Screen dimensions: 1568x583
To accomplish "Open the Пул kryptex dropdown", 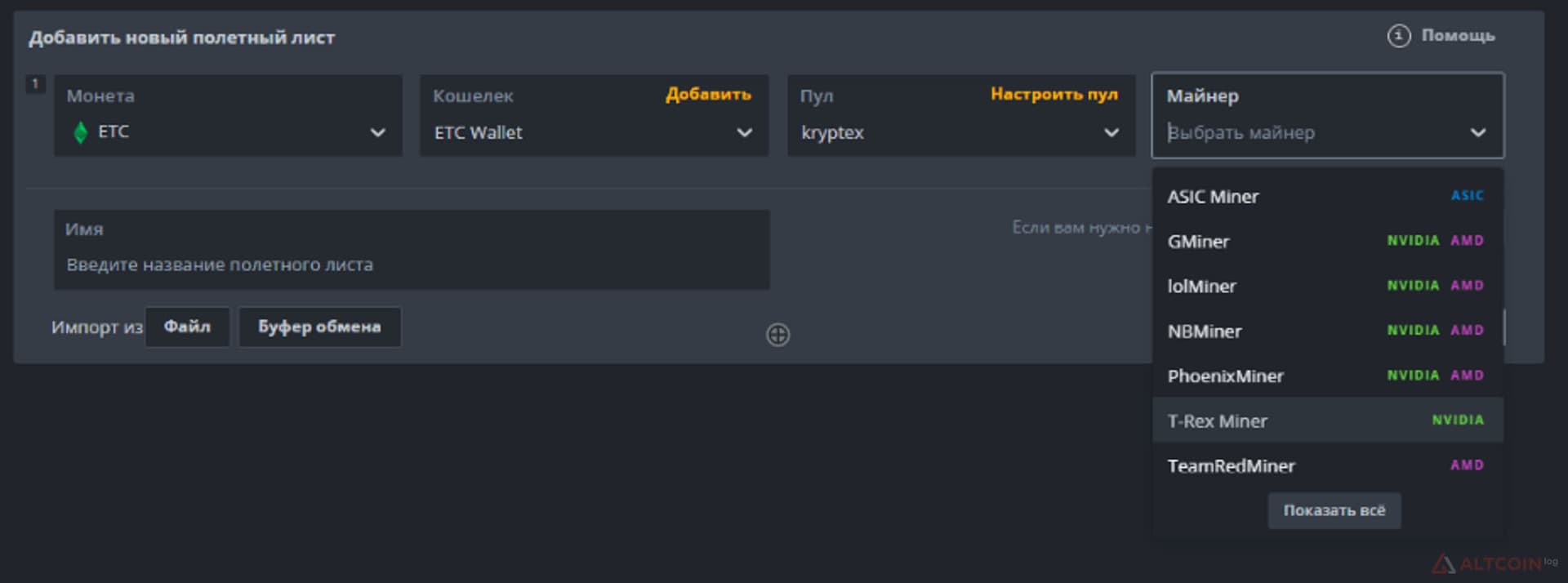I will (x=961, y=116).
